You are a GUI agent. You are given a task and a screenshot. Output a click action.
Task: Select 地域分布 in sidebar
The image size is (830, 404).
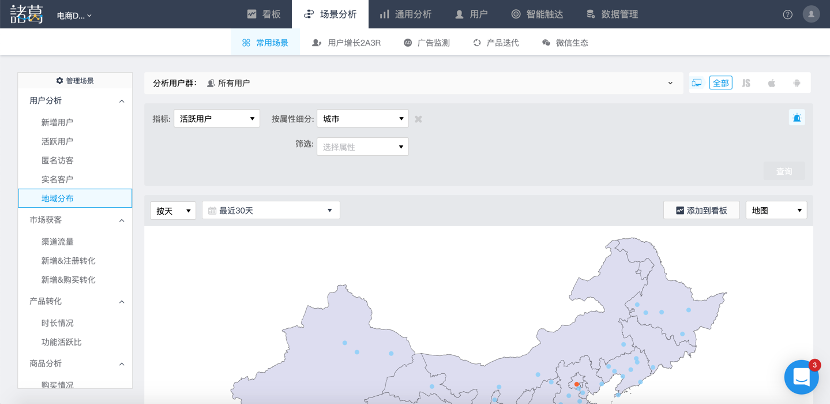click(75, 198)
